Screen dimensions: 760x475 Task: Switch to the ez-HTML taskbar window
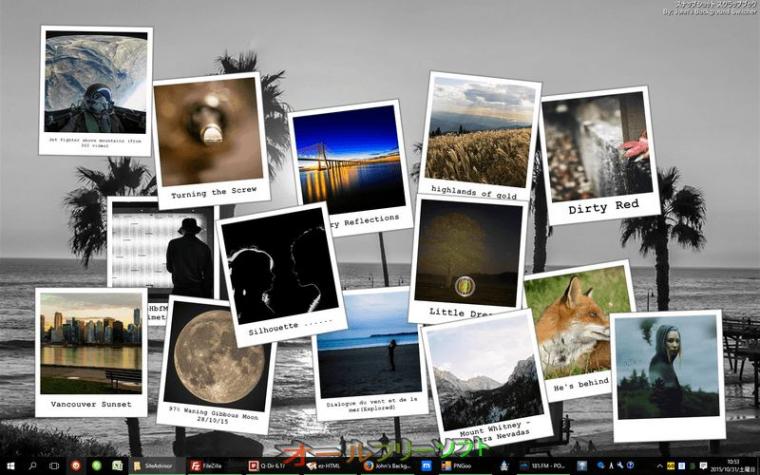(331, 466)
